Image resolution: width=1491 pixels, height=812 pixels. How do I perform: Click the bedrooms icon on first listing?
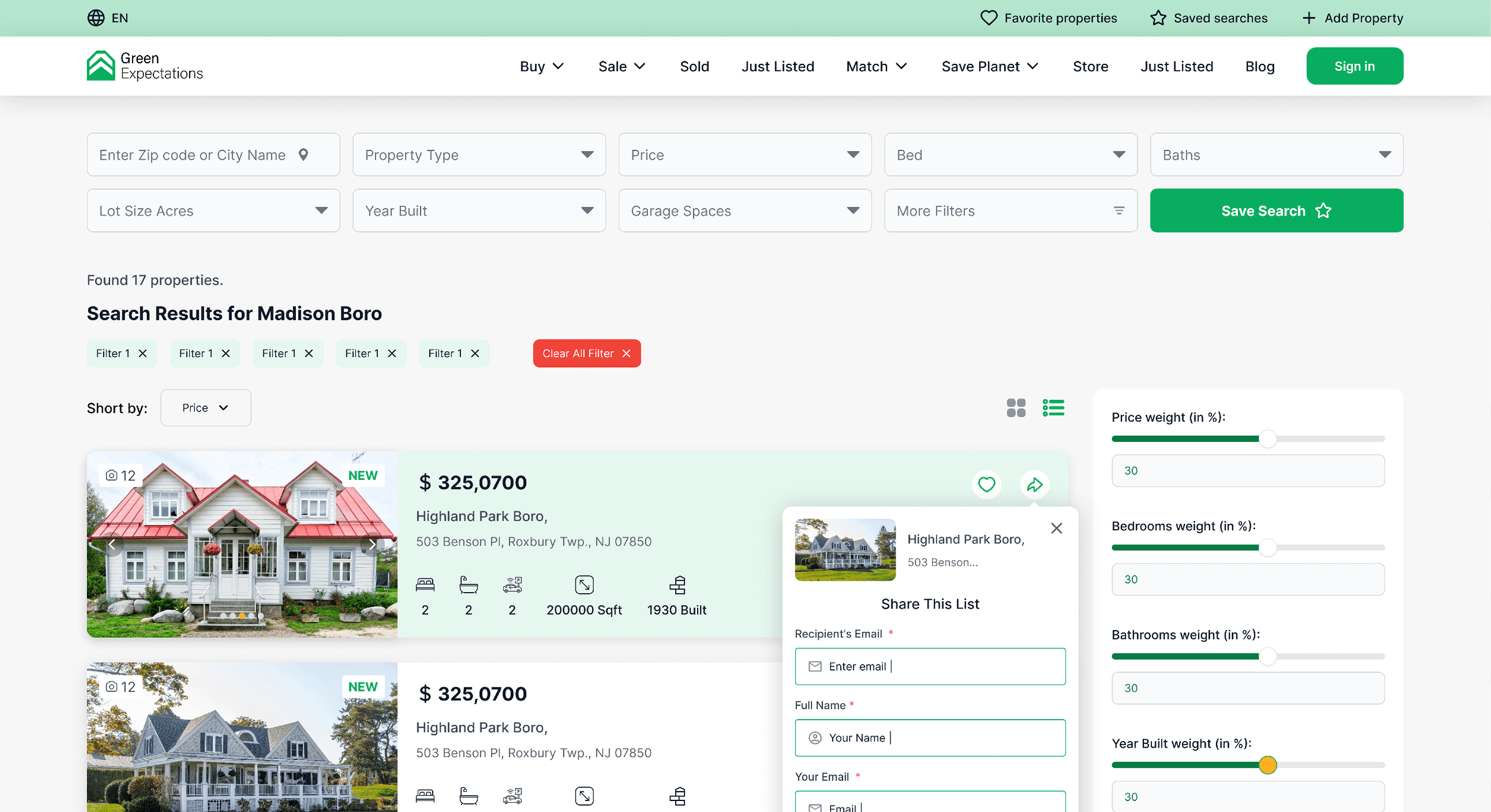[425, 585]
